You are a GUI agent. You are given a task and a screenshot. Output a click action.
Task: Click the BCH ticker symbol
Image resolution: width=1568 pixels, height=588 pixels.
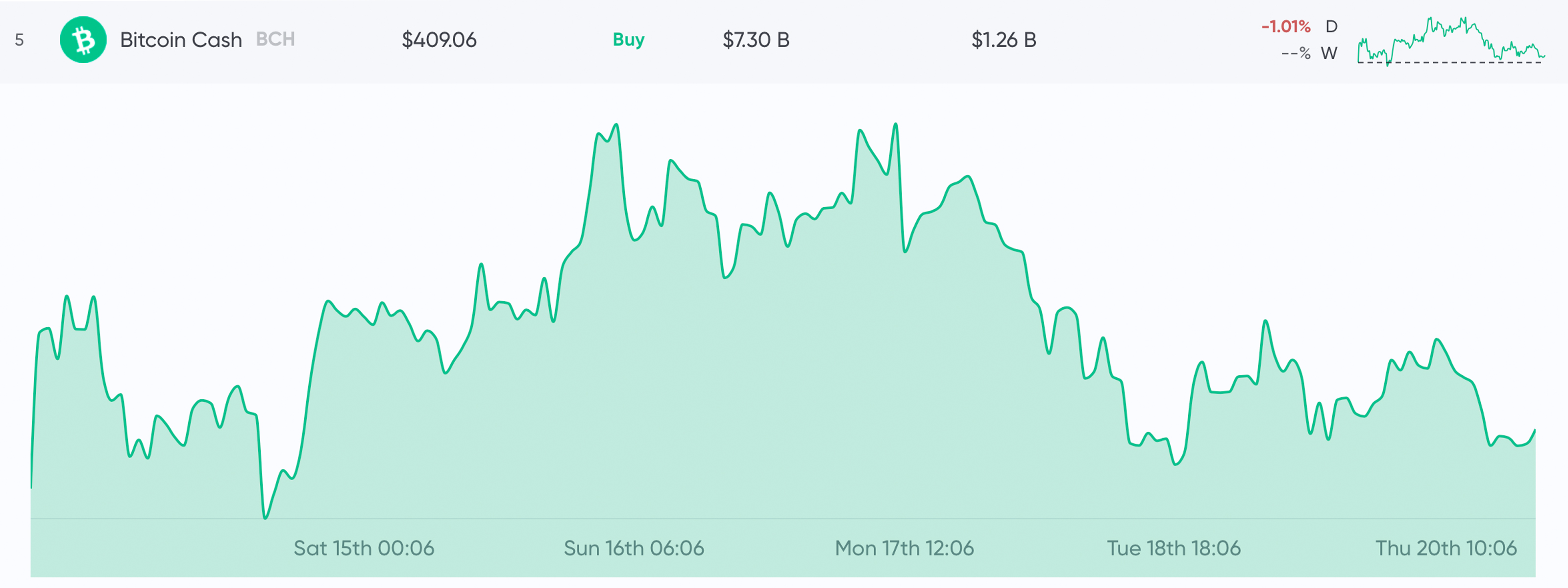(275, 39)
